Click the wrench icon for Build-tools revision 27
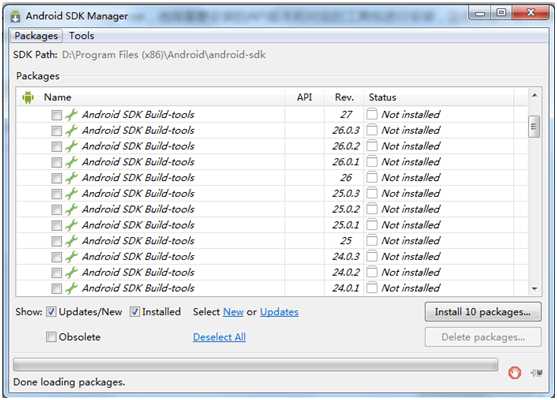This screenshot has height=400, width=557. (71, 115)
